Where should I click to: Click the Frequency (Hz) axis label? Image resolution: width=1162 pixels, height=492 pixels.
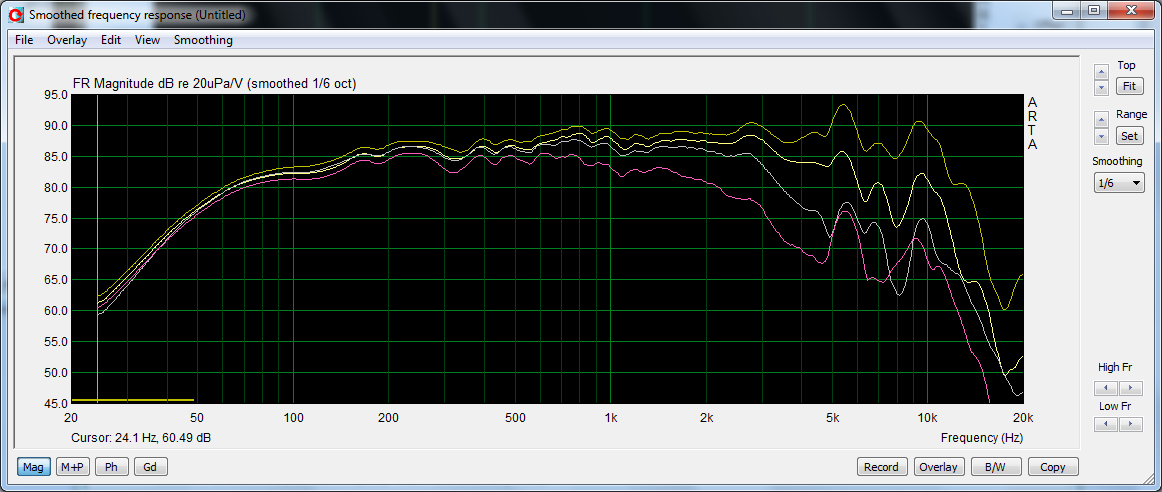pos(982,438)
